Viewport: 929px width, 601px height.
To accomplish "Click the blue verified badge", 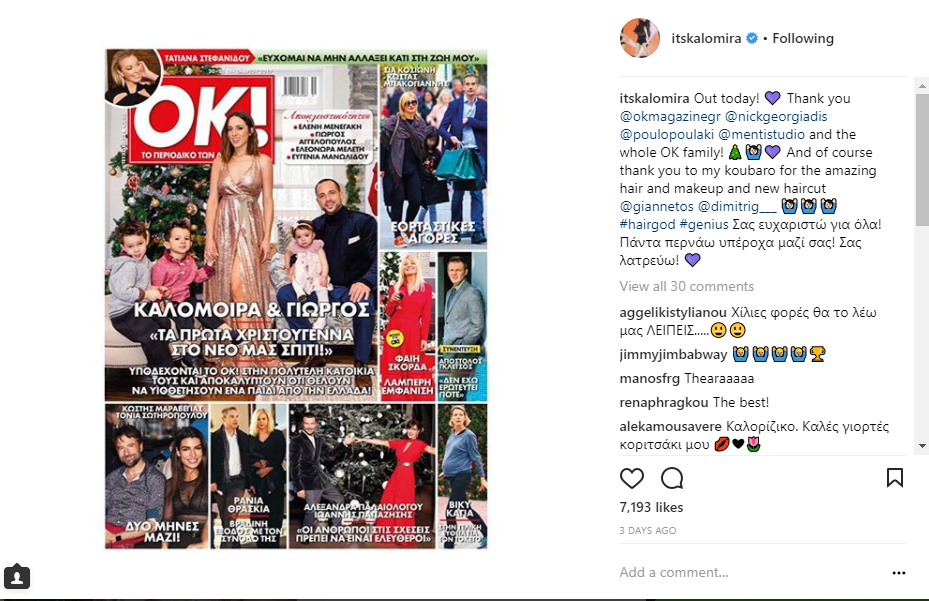I will pos(752,39).
